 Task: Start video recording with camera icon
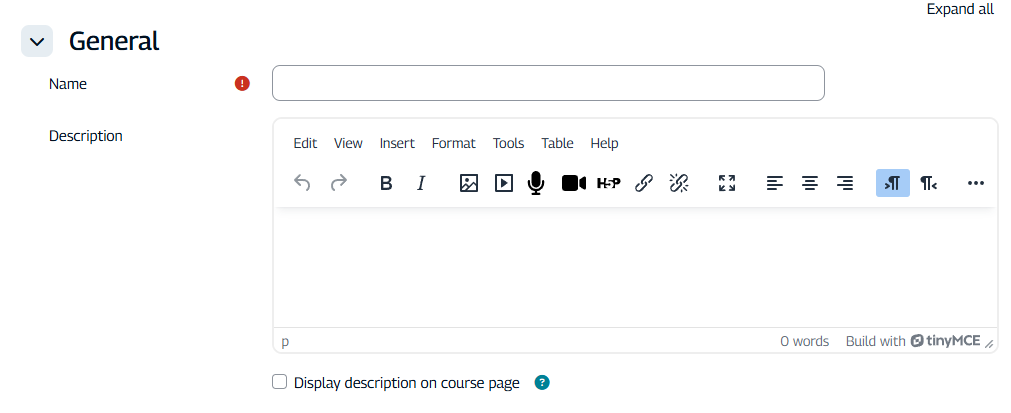573,183
